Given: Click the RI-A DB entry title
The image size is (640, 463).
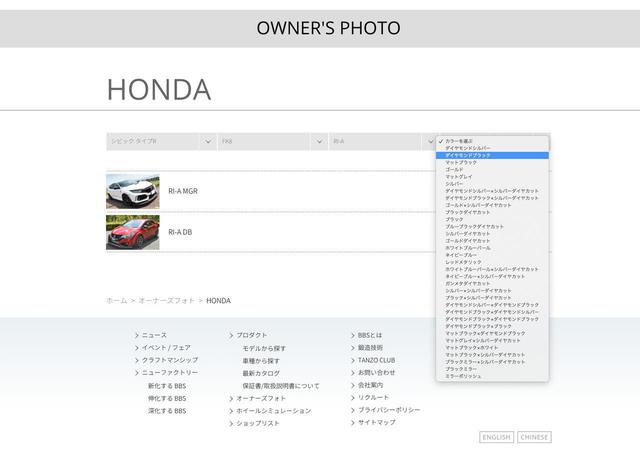Looking at the screenshot, I should pos(180,232).
